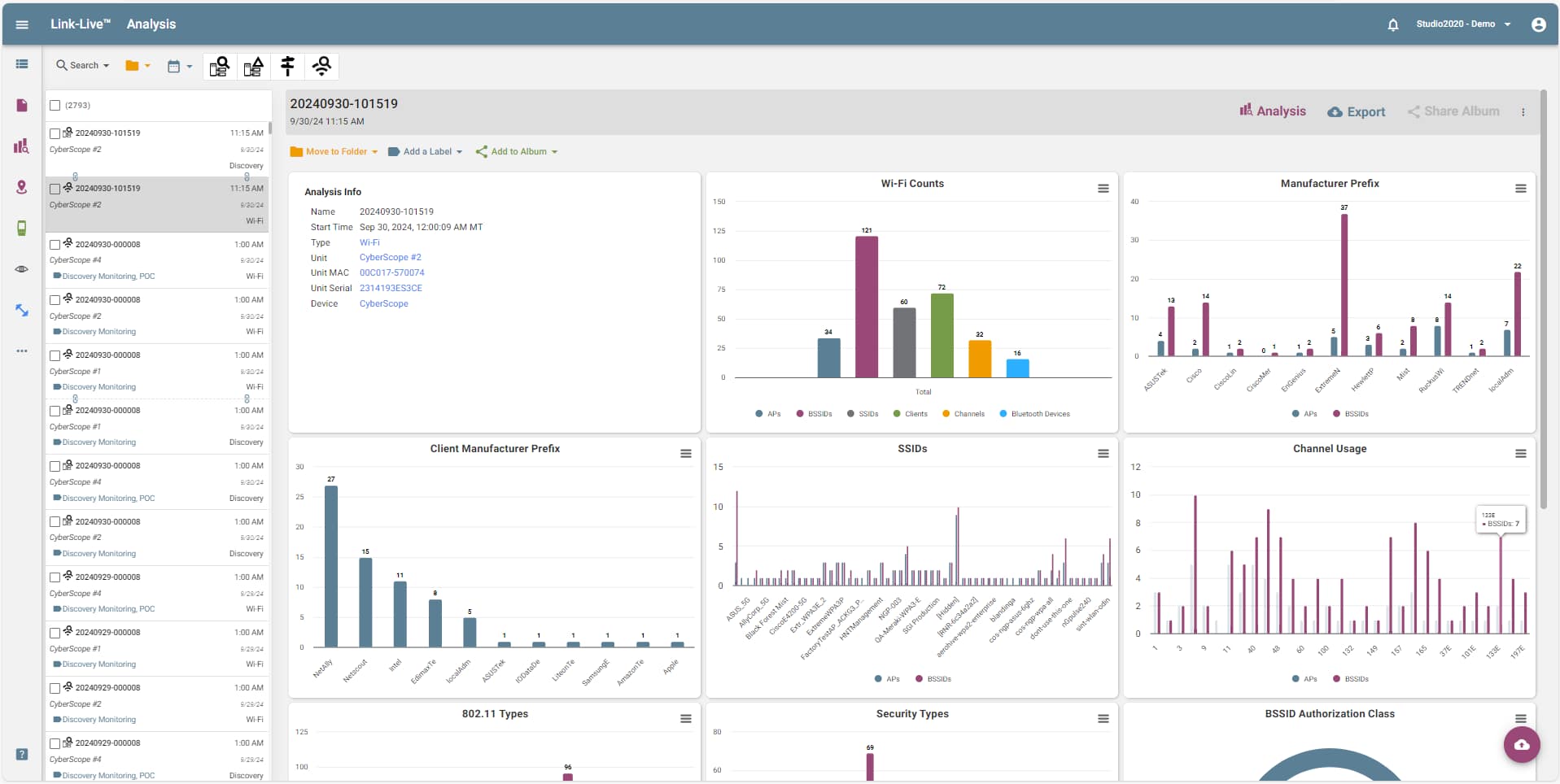The height and width of the screenshot is (784, 1560).
Task: Open the Add to Album menu
Action: click(517, 152)
